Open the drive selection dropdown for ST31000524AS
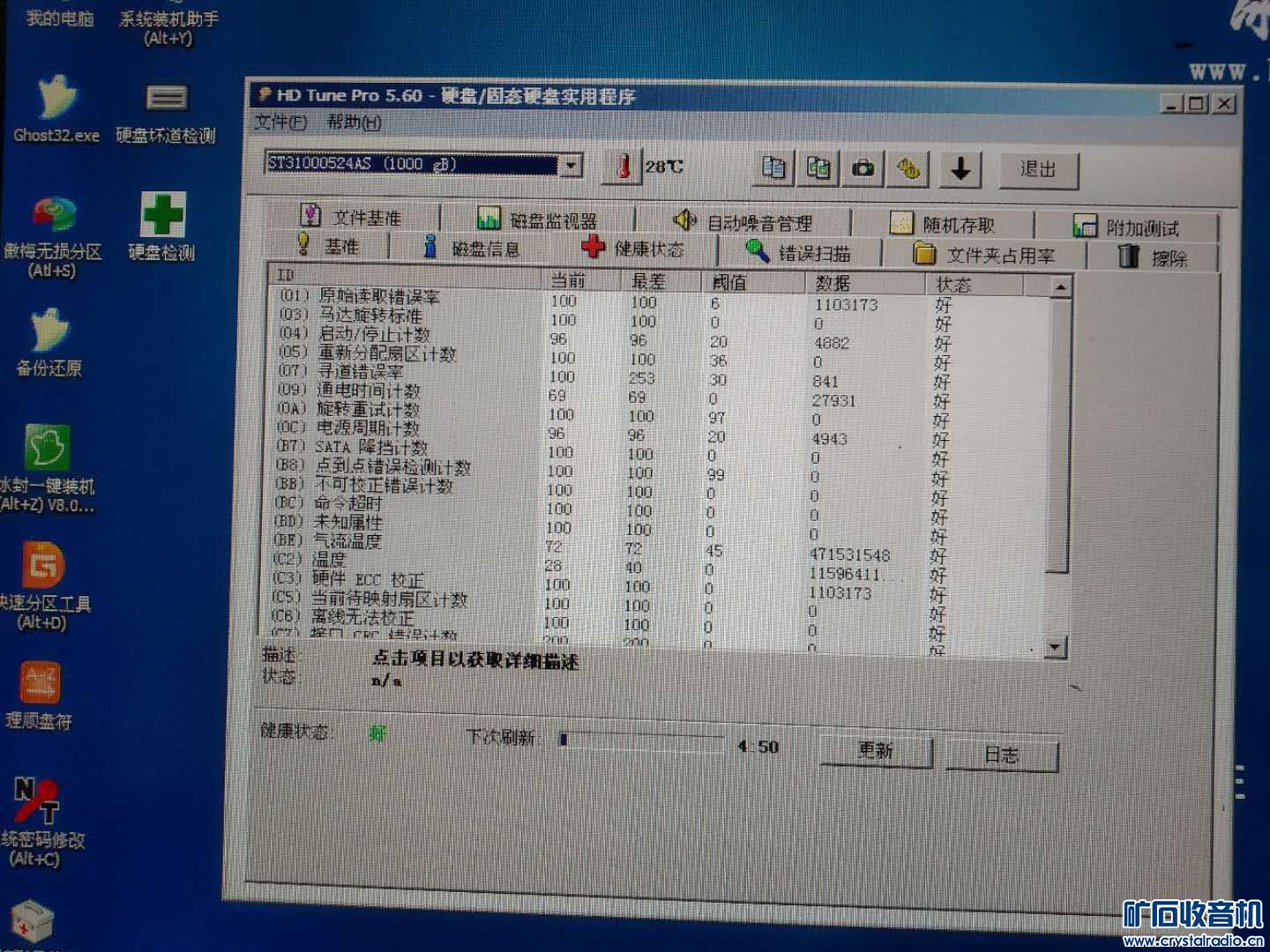The image size is (1270, 952). (572, 165)
